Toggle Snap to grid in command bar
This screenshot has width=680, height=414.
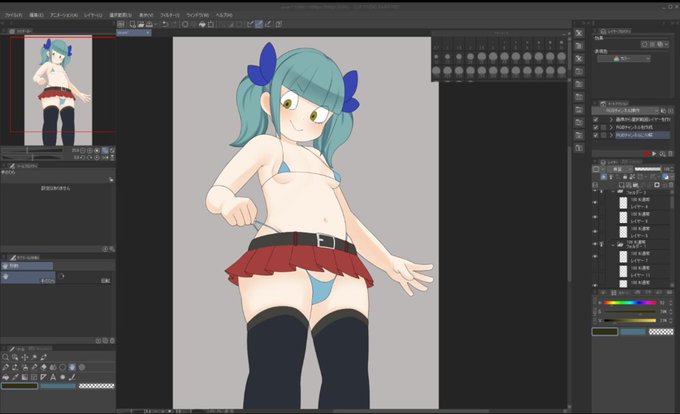coord(268,24)
